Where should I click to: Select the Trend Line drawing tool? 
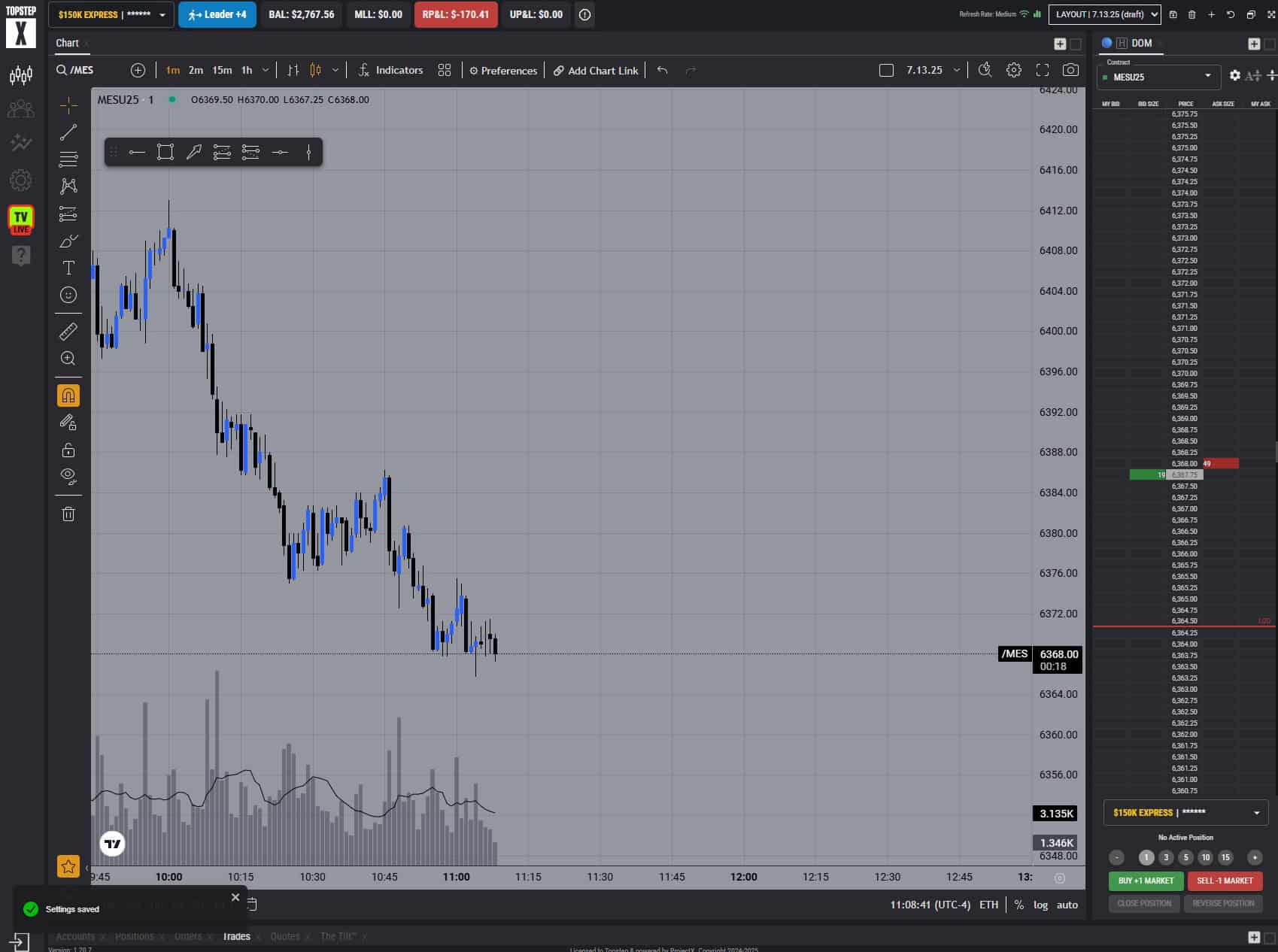tap(68, 132)
